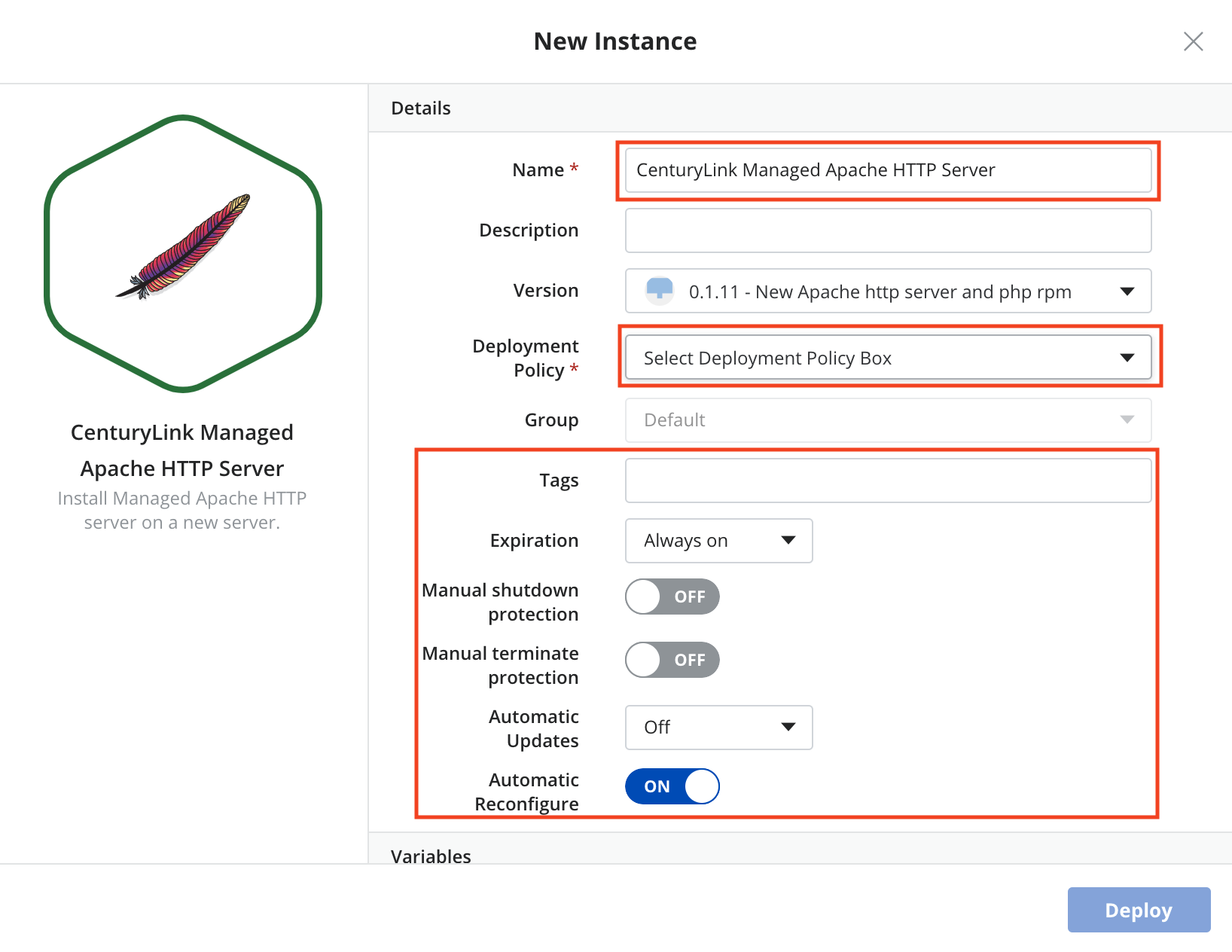Close the New Instance dialog
Screen dimensions: 1232x952
click(x=1193, y=41)
